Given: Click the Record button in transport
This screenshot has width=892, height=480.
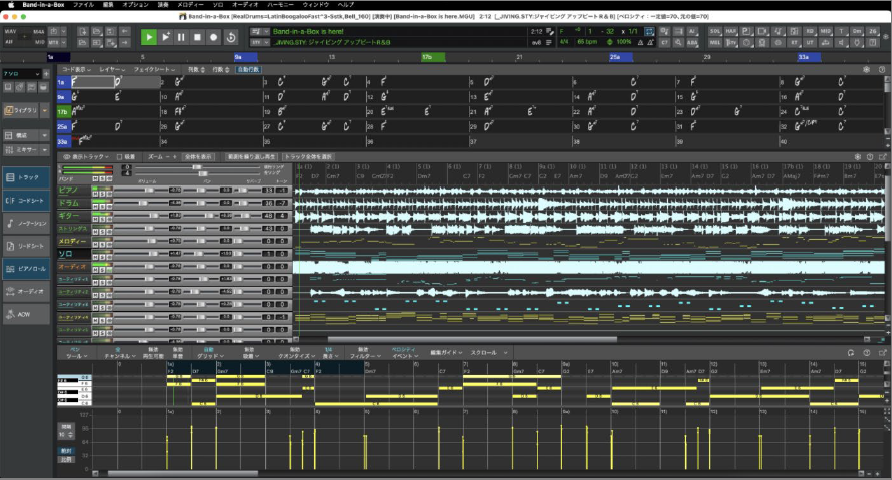Looking at the screenshot, I should click(x=213, y=37).
